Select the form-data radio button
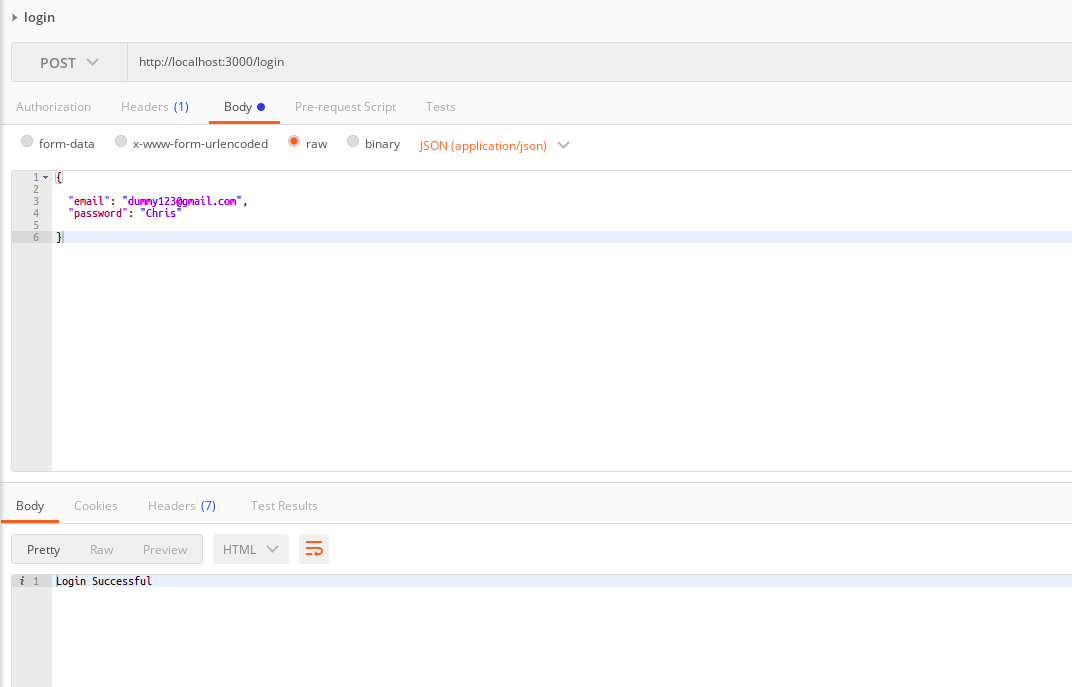Viewport: 1072px width, 687px height. tap(27, 142)
